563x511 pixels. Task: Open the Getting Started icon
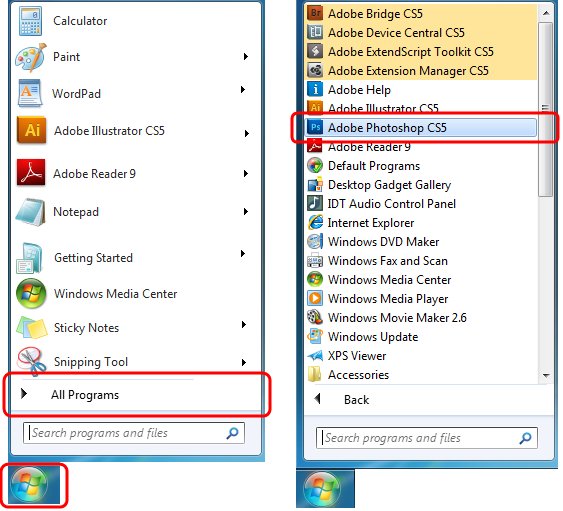[x=30, y=258]
